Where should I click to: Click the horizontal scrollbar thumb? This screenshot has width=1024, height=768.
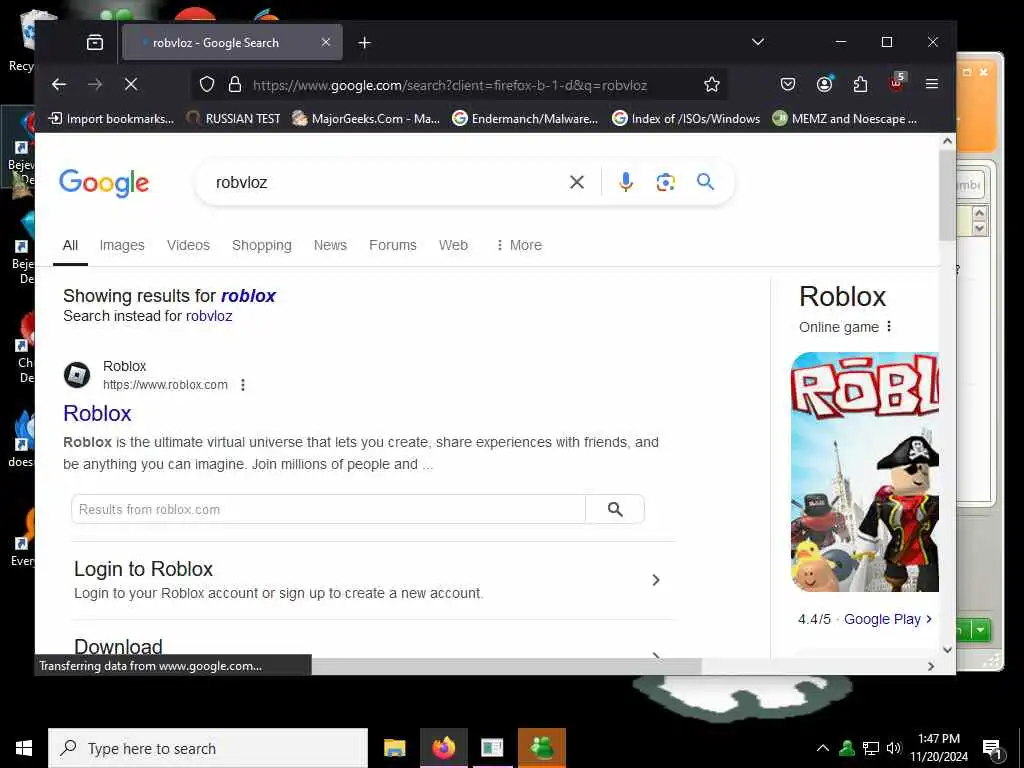(506, 666)
